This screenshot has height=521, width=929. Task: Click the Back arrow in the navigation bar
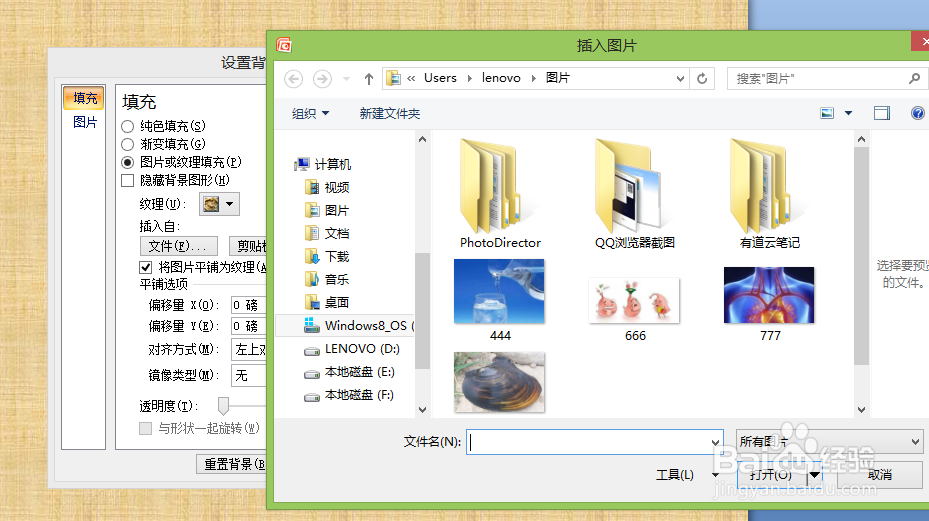pyautogui.click(x=294, y=79)
